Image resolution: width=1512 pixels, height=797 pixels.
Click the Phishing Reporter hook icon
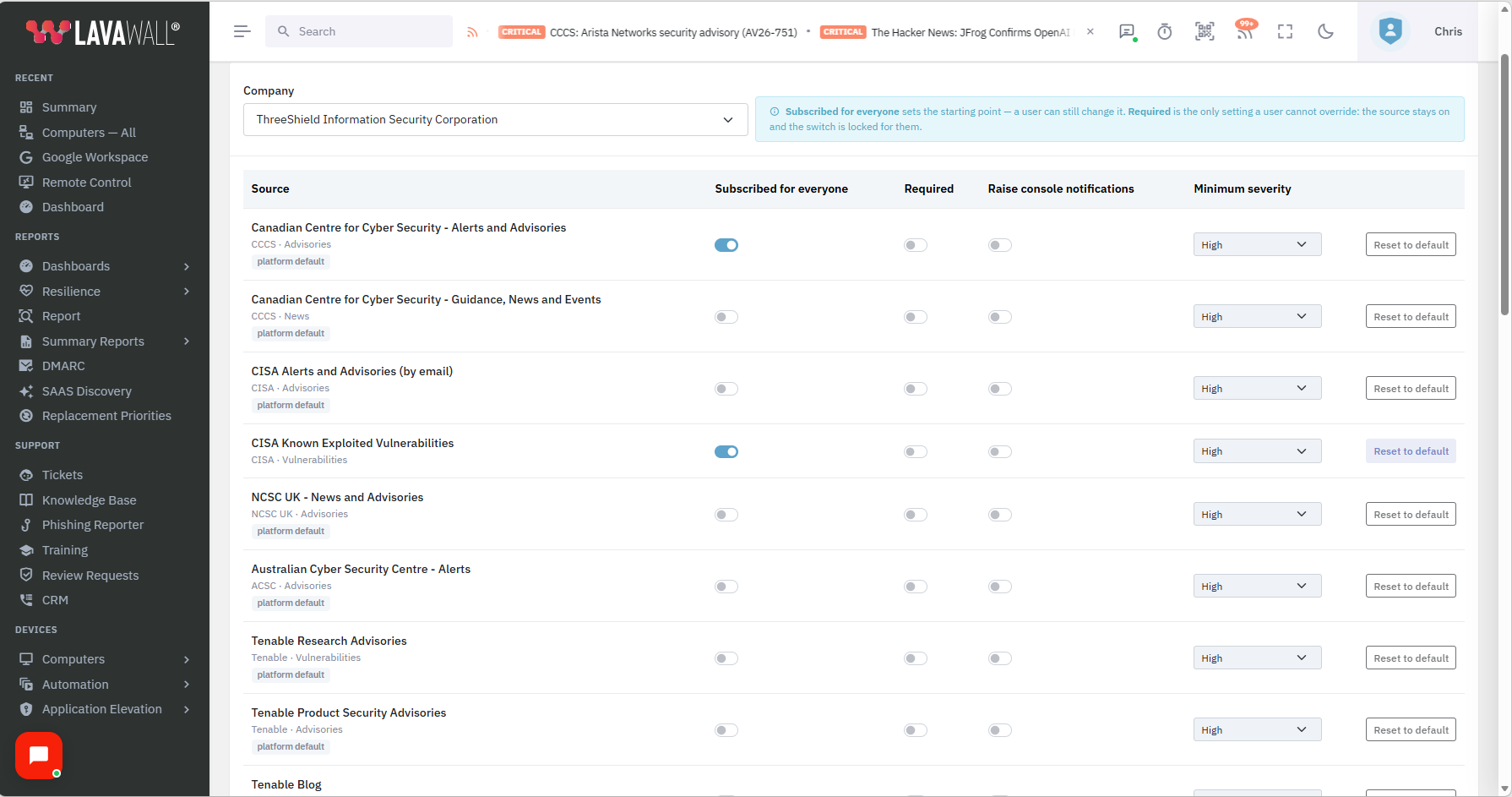[x=26, y=525]
